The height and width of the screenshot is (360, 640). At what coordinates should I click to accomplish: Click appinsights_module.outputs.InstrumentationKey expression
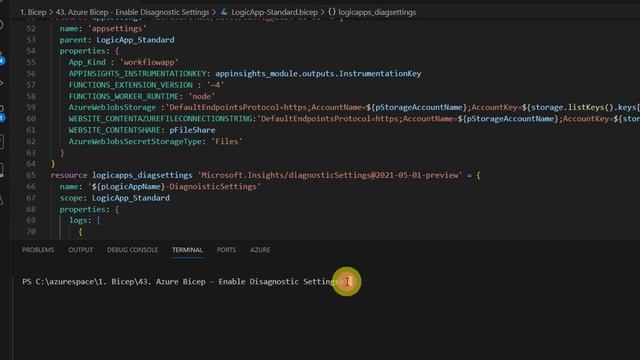coord(318,73)
